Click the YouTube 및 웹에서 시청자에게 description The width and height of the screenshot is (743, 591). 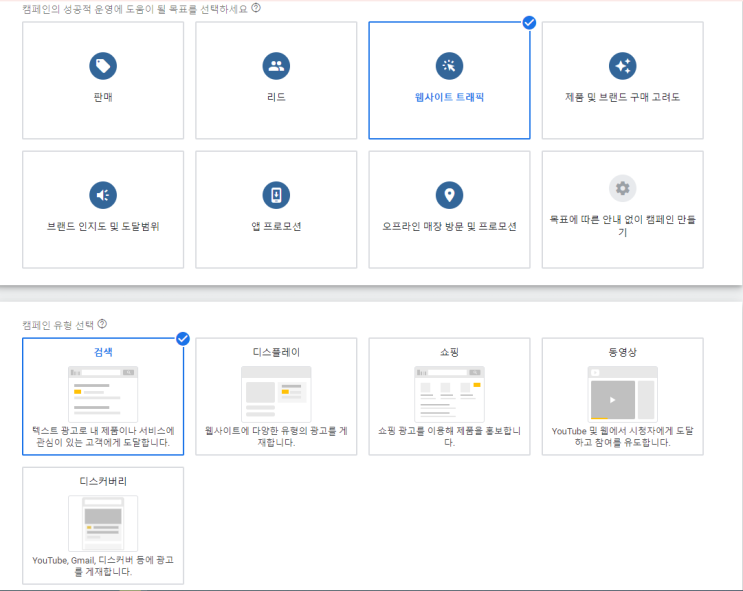[623, 436]
